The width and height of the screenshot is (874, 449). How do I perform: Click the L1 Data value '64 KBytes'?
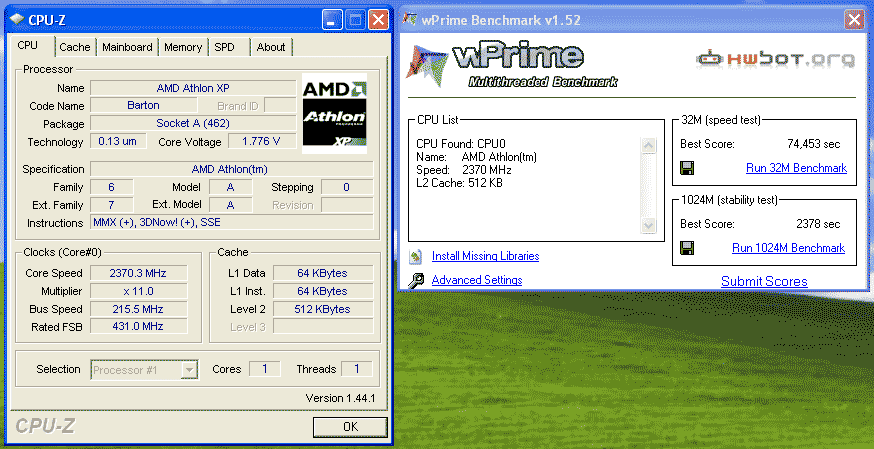coord(323,273)
